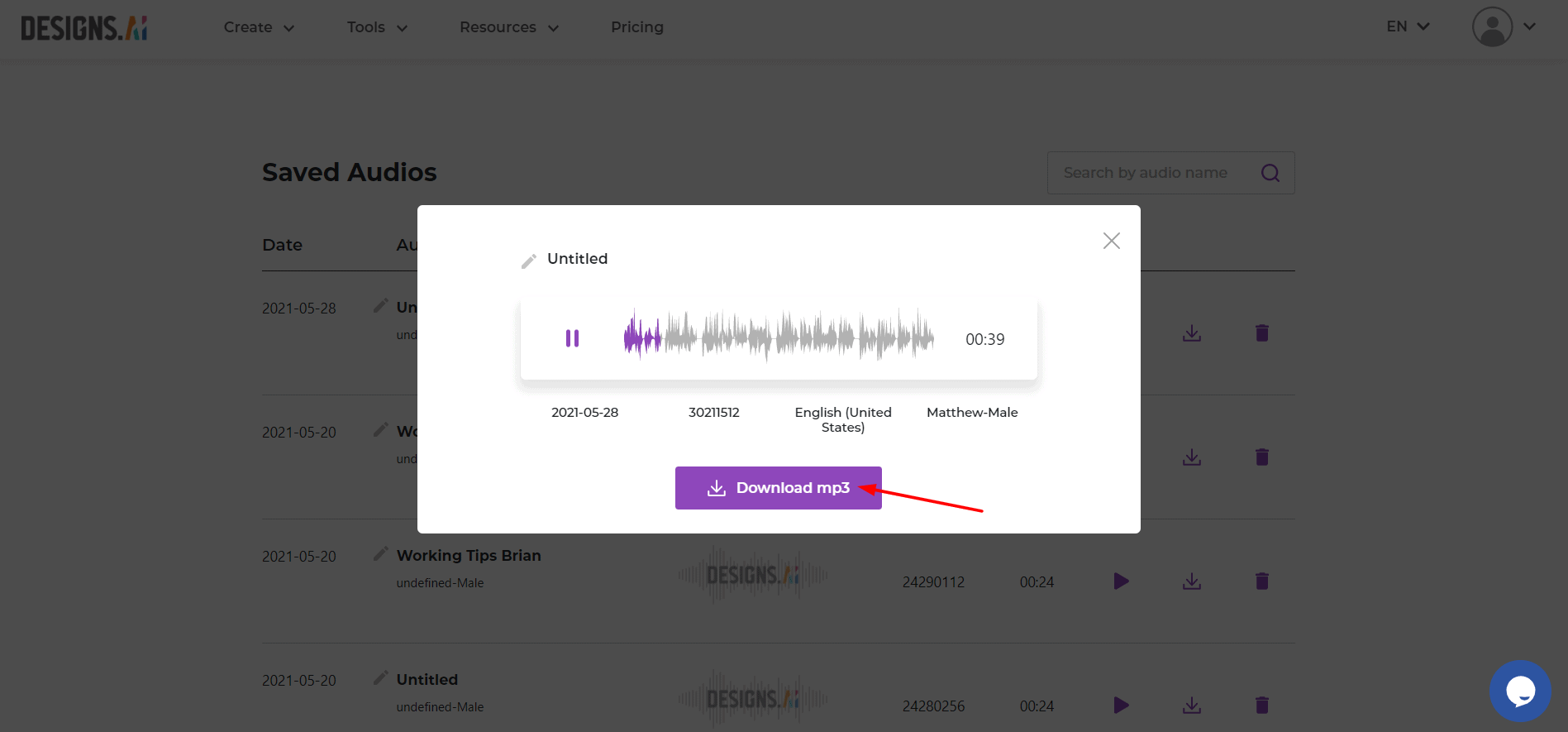Play the Working Tips Brian audio
This screenshot has width=1568, height=732.
(1121, 581)
